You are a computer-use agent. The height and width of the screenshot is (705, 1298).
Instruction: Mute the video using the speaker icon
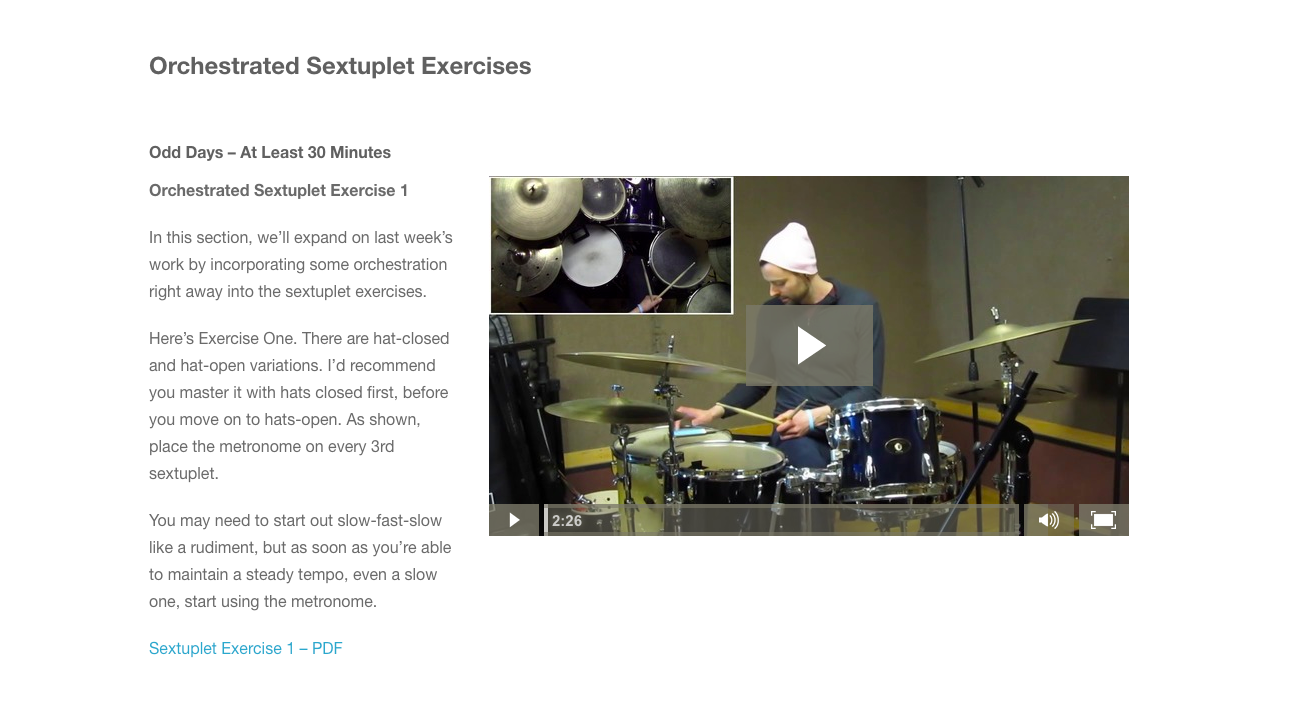tap(1049, 520)
